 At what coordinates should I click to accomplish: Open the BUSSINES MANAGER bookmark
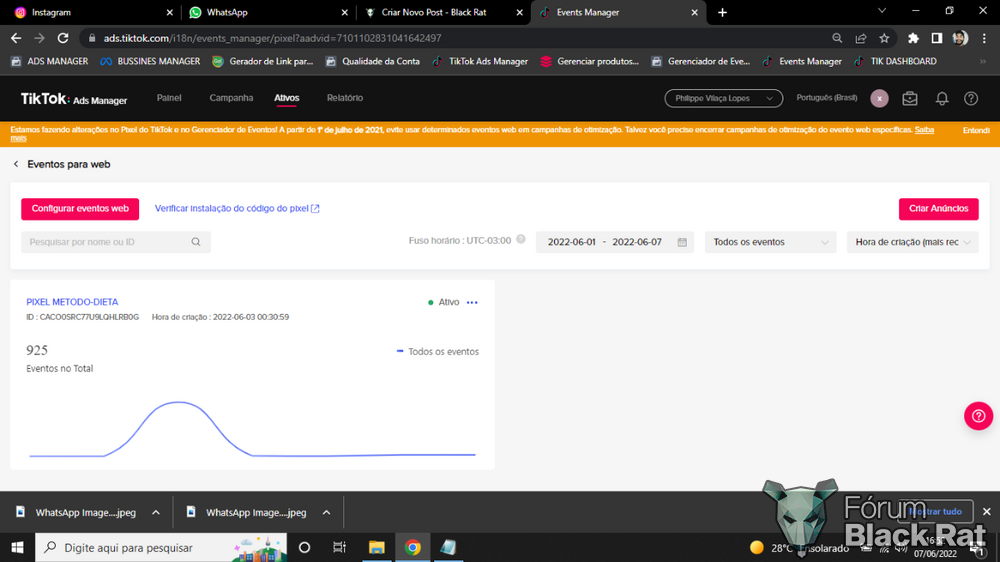click(x=151, y=62)
